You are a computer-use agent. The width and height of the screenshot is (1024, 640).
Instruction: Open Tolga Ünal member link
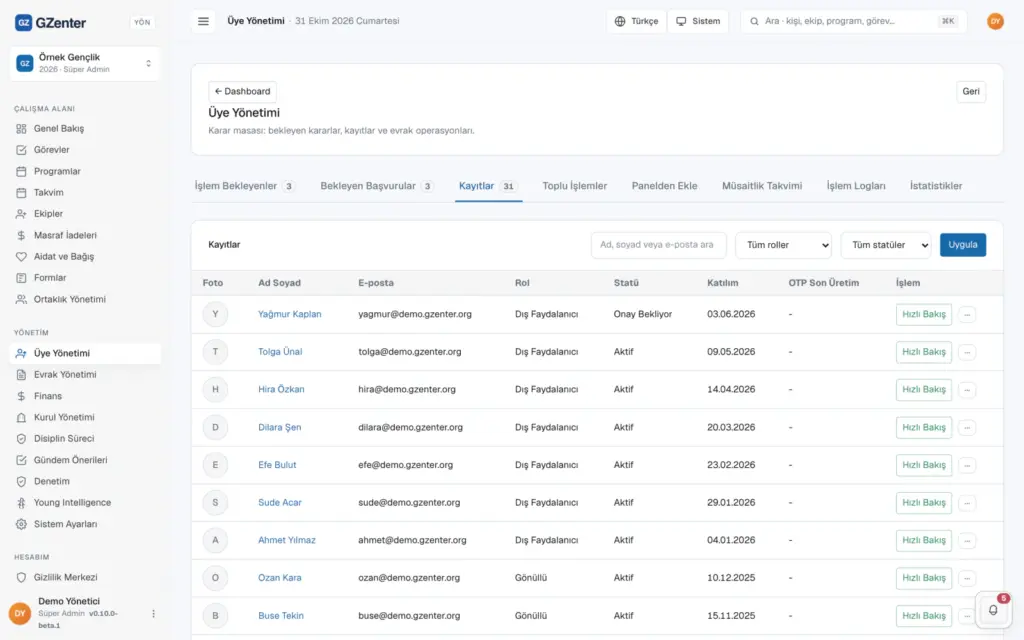tap(280, 352)
